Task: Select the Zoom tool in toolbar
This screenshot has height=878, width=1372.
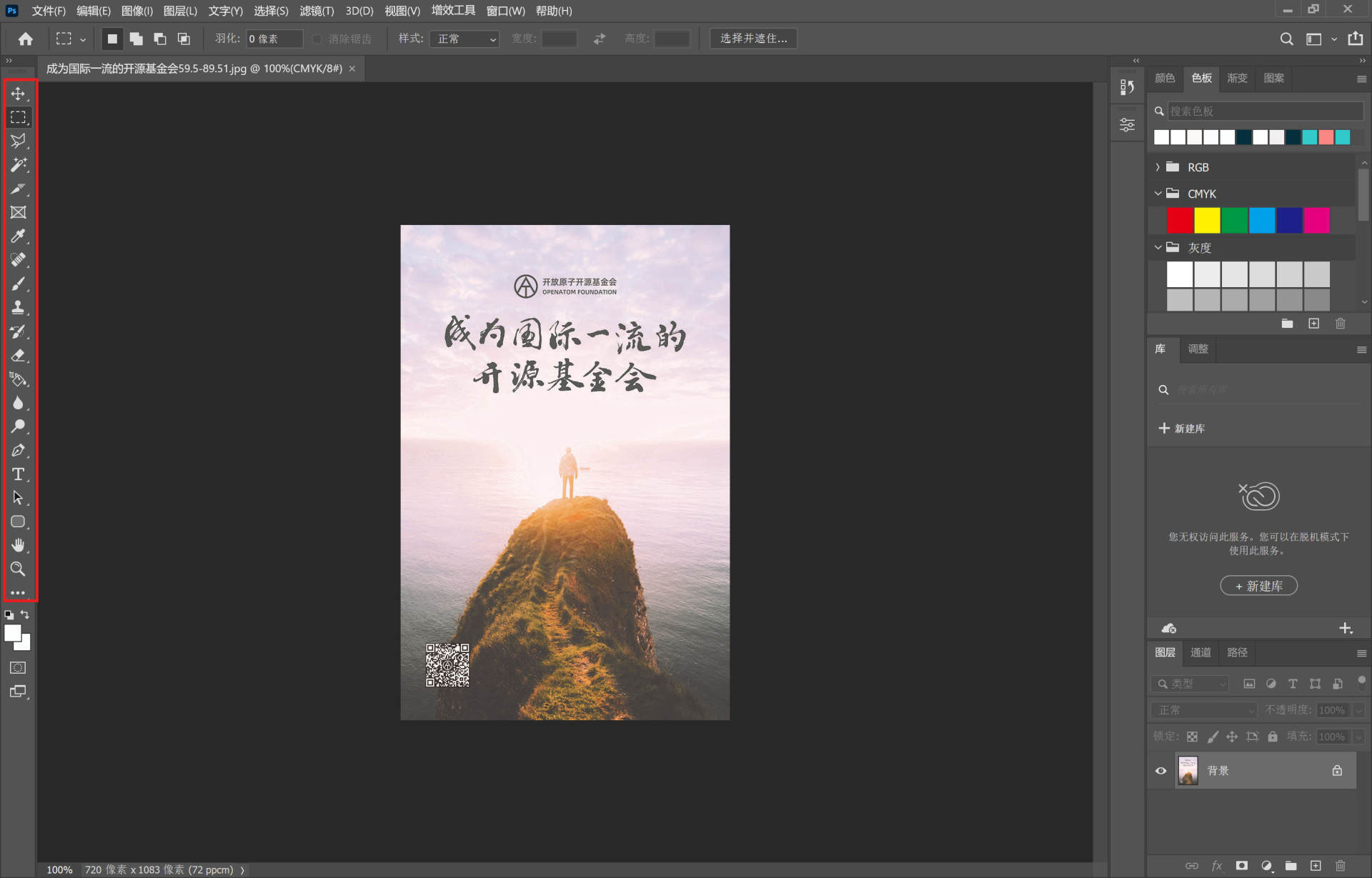Action: coord(18,569)
